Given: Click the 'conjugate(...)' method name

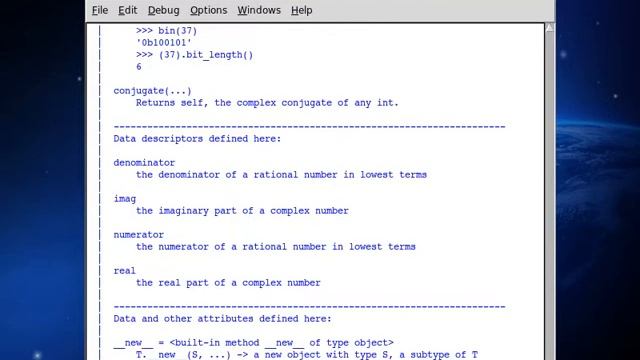Looking at the screenshot, I should [x=152, y=91].
